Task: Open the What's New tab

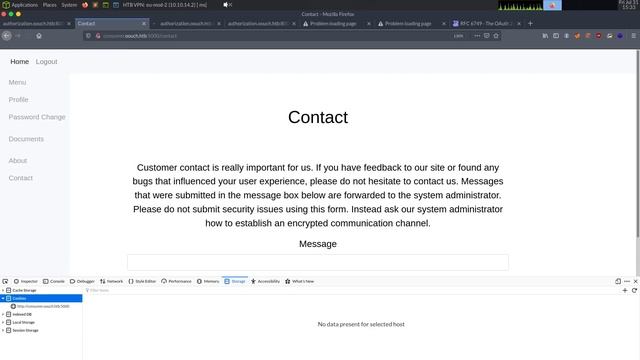Action: [300, 281]
